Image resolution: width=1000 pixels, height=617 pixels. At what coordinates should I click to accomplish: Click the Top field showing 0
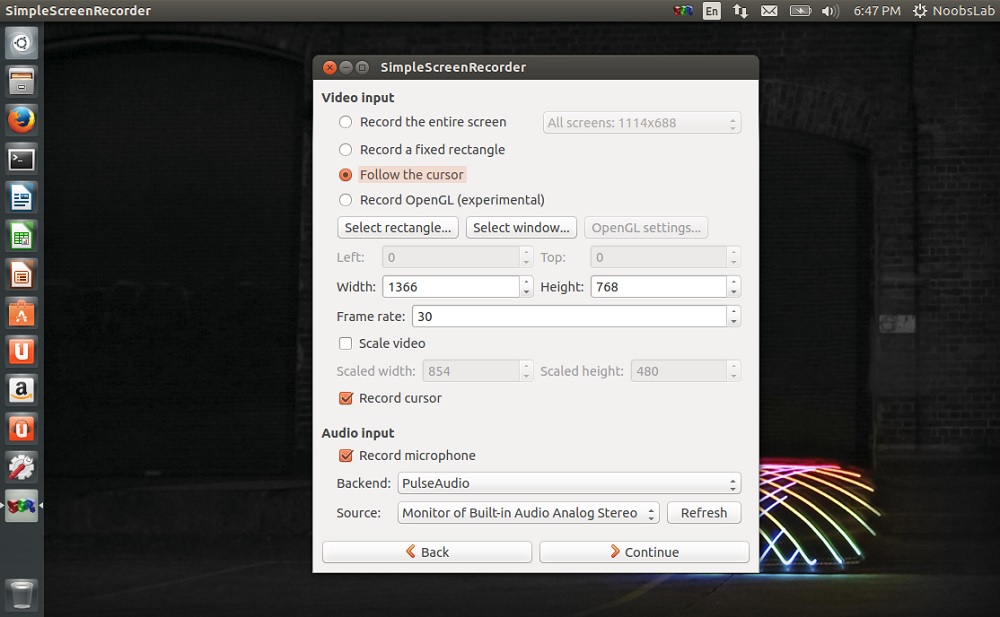pos(658,257)
